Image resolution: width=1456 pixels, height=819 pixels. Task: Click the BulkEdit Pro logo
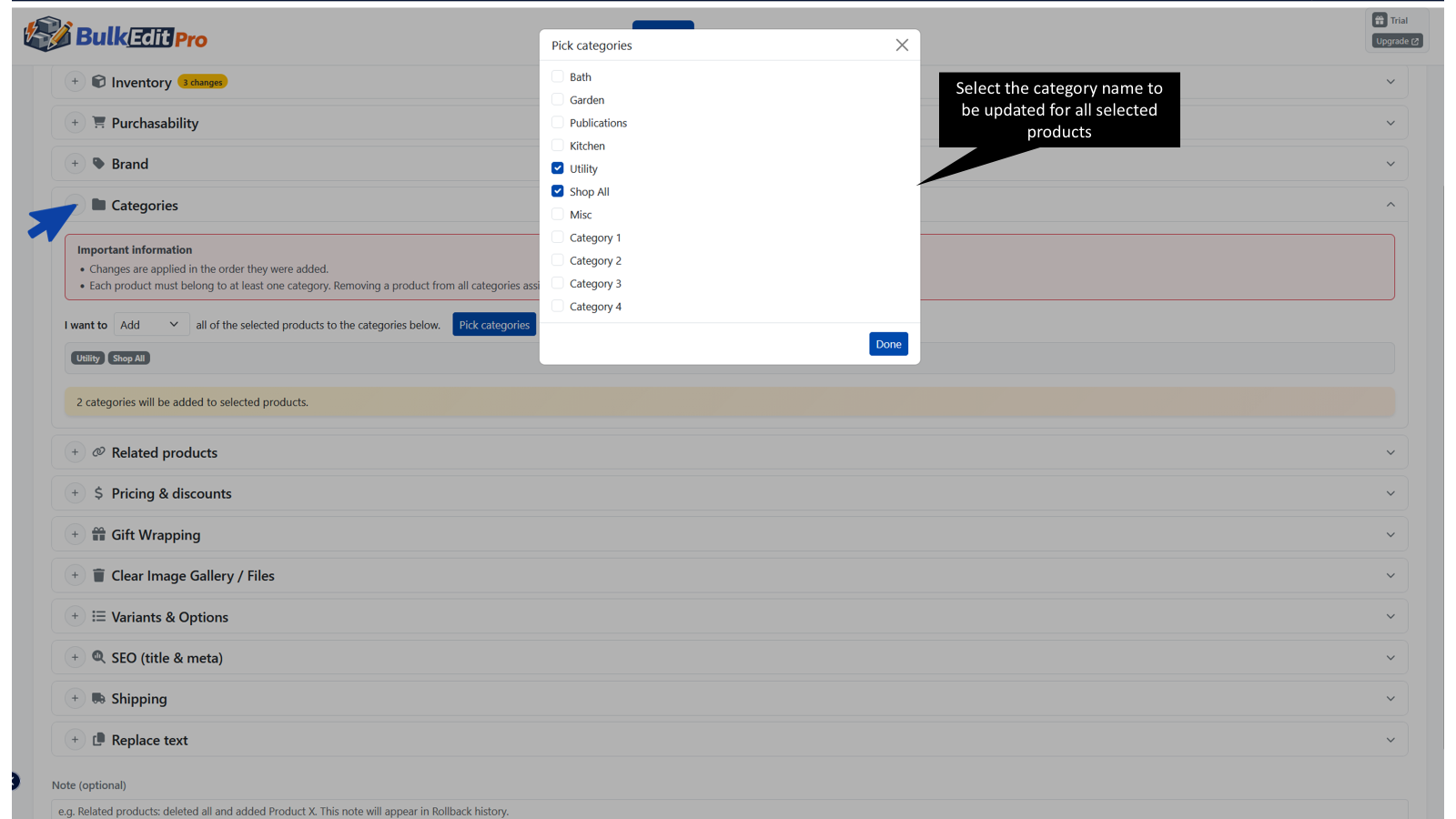pos(115,36)
